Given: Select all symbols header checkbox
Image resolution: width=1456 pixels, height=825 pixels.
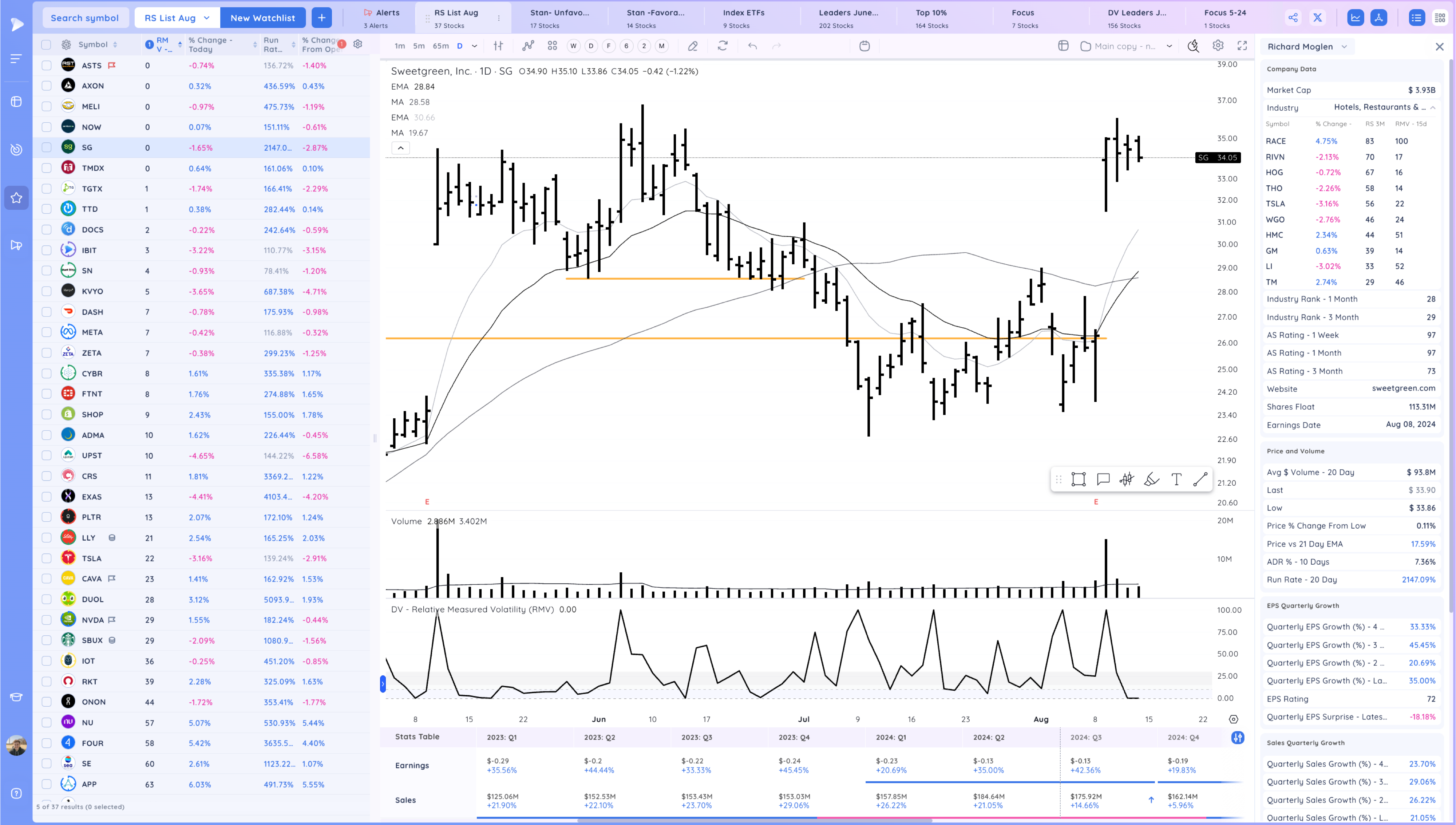Looking at the screenshot, I should 47,44.
